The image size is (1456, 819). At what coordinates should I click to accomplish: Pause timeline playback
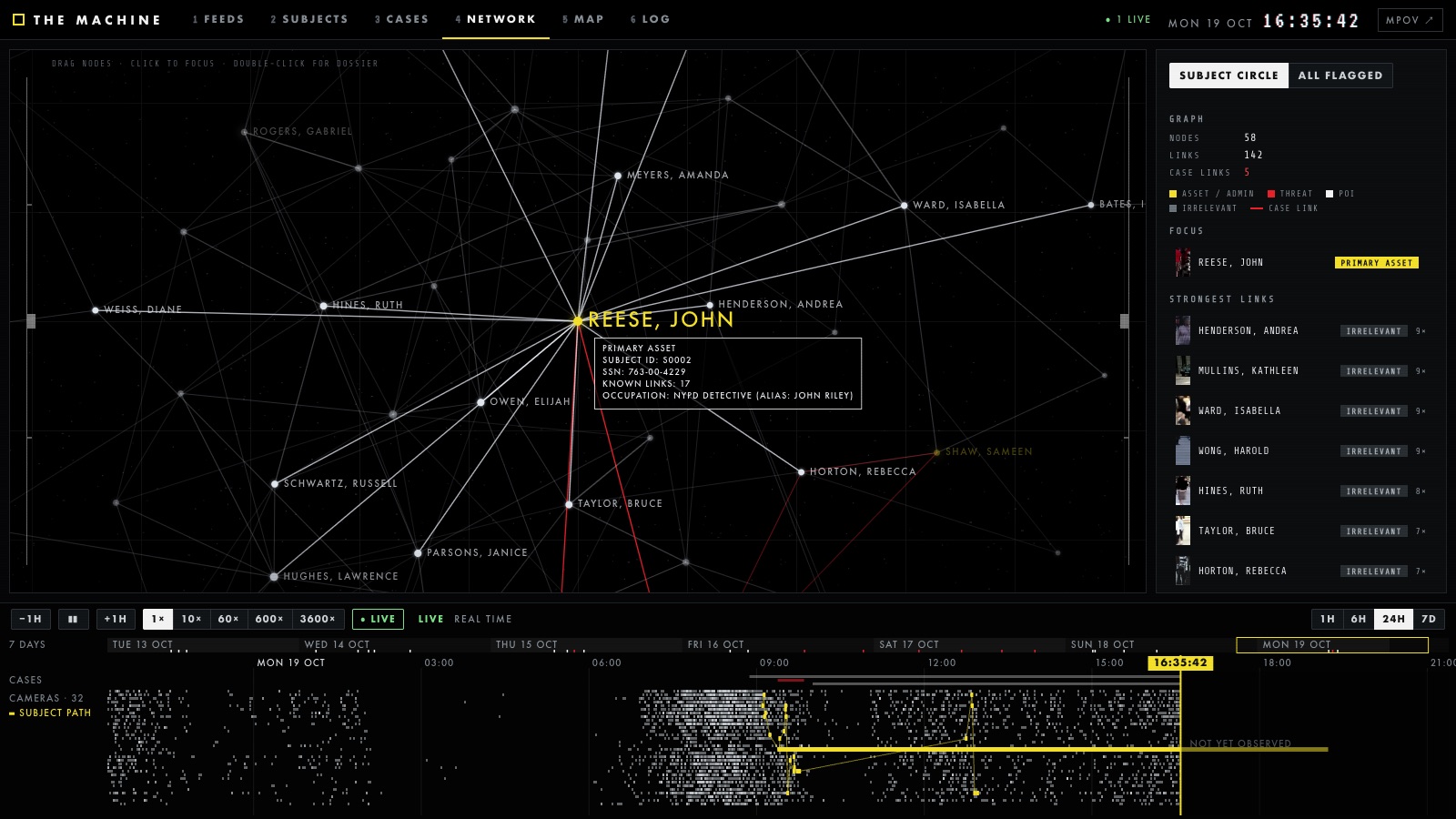click(73, 619)
